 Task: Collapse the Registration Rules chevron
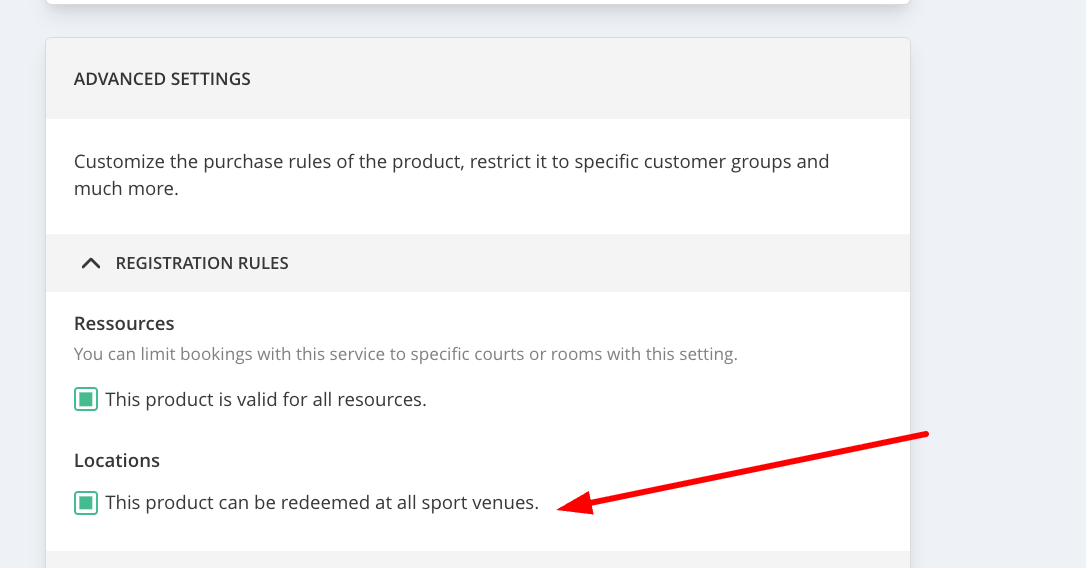coord(91,263)
